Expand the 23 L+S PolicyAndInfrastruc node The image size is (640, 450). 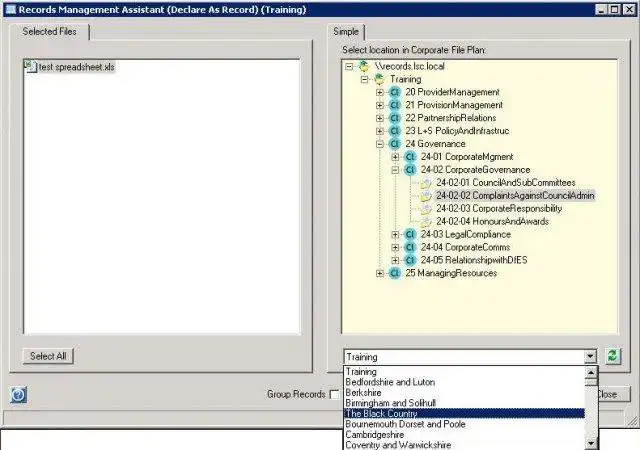[380, 131]
